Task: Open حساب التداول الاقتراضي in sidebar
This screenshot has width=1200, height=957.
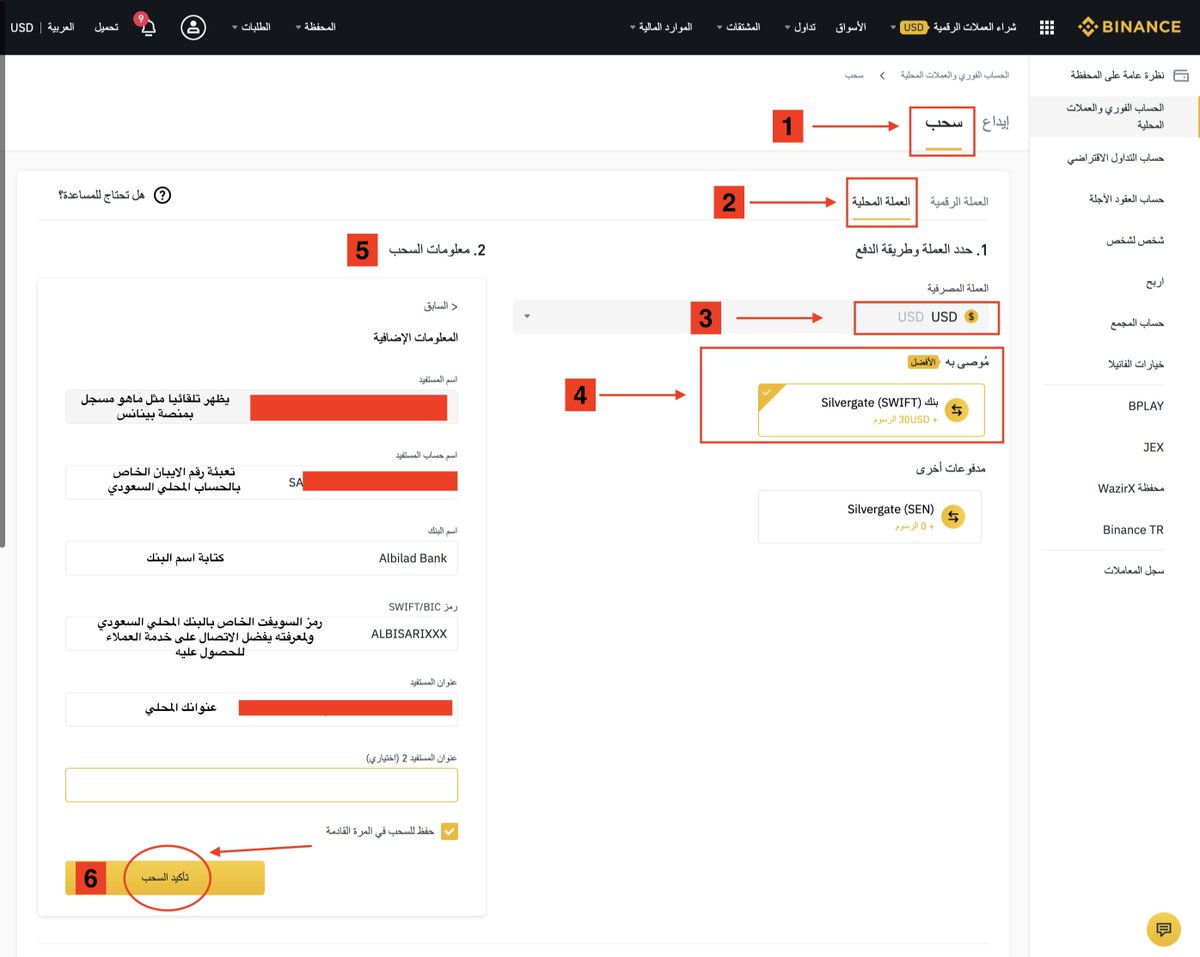Action: pos(1115,158)
